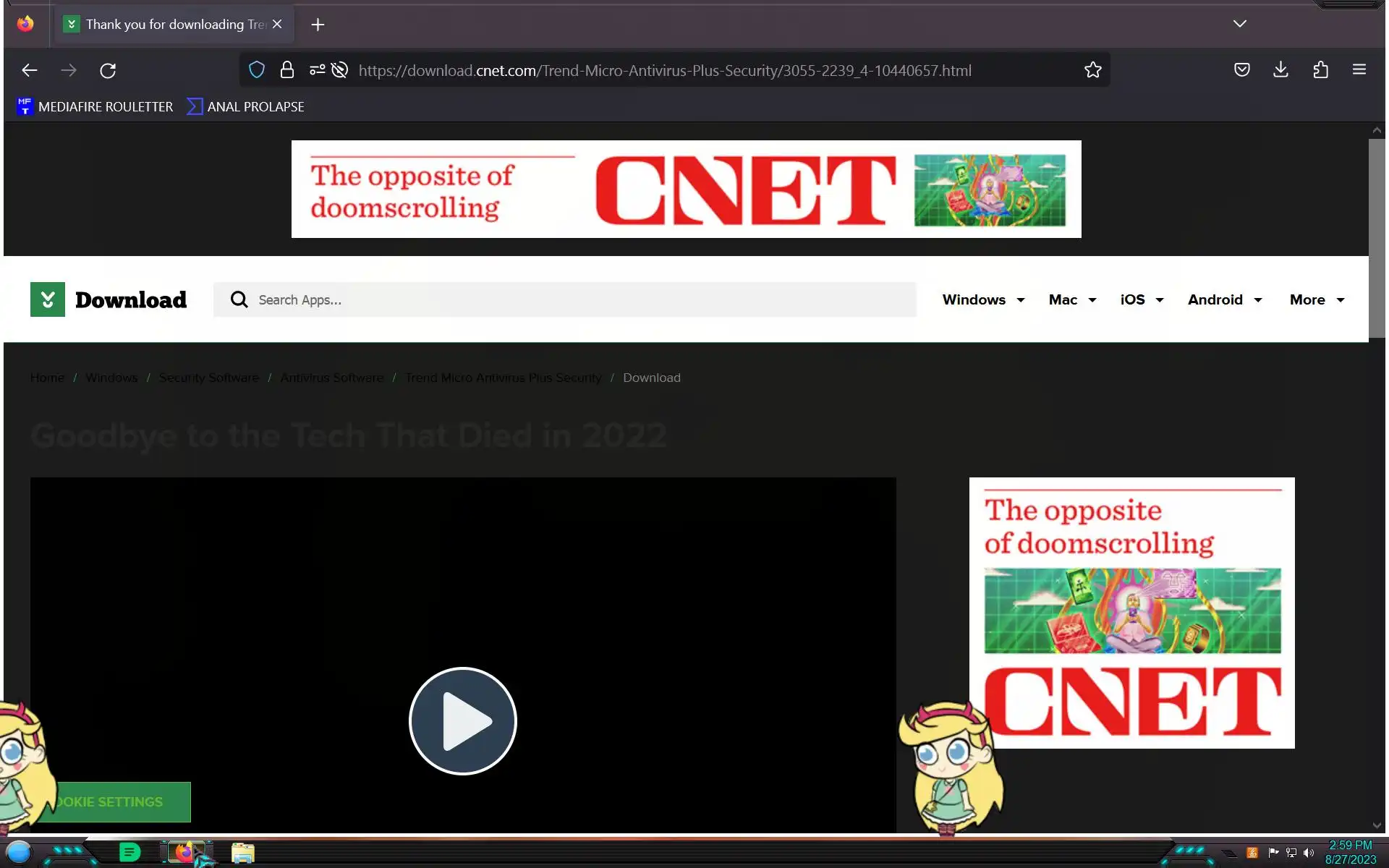Expand the Windows category dropdown
Image resolution: width=1389 pixels, height=868 pixels.
[983, 299]
